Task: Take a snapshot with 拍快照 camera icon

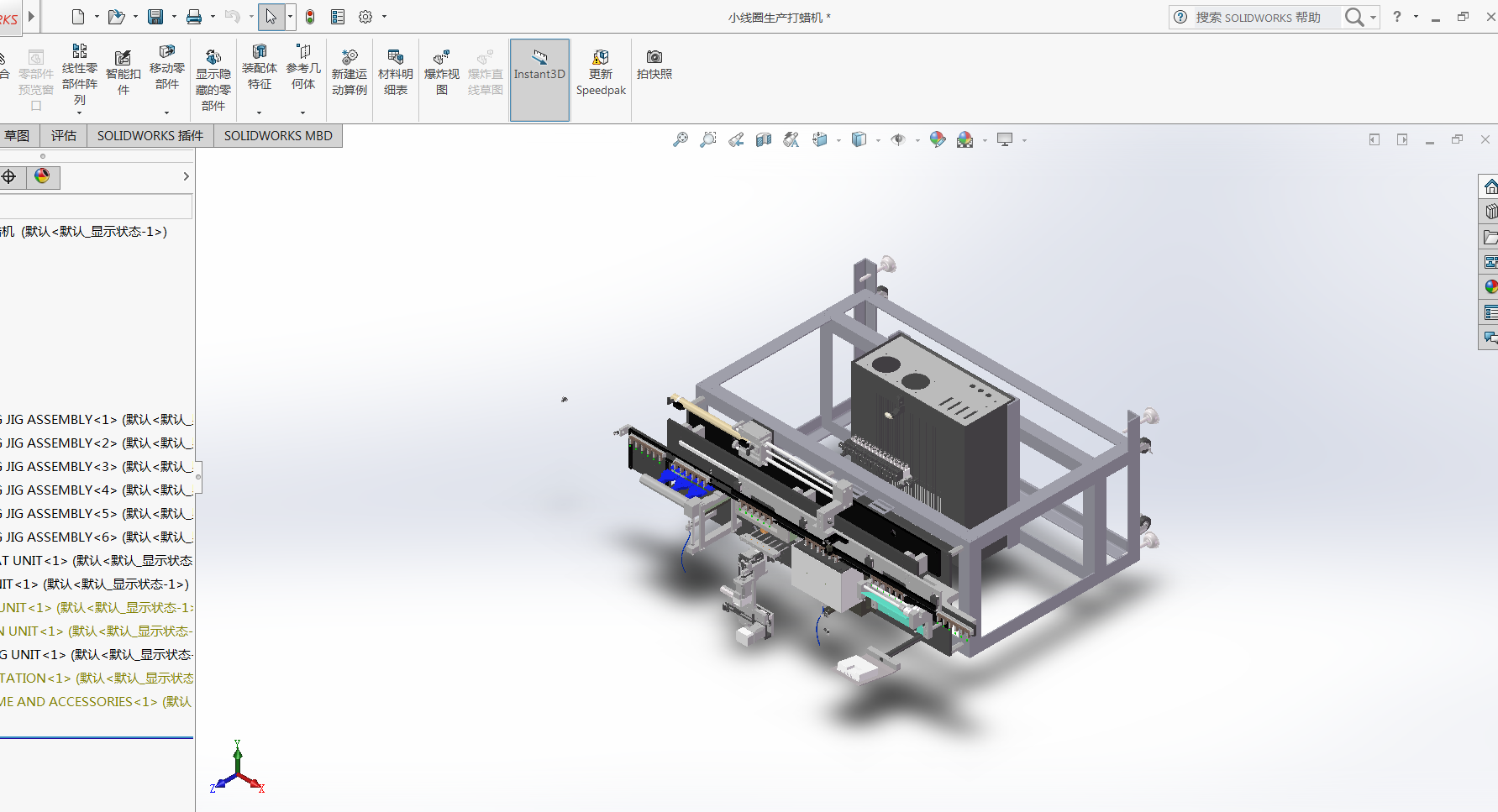Action: pos(654,64)
